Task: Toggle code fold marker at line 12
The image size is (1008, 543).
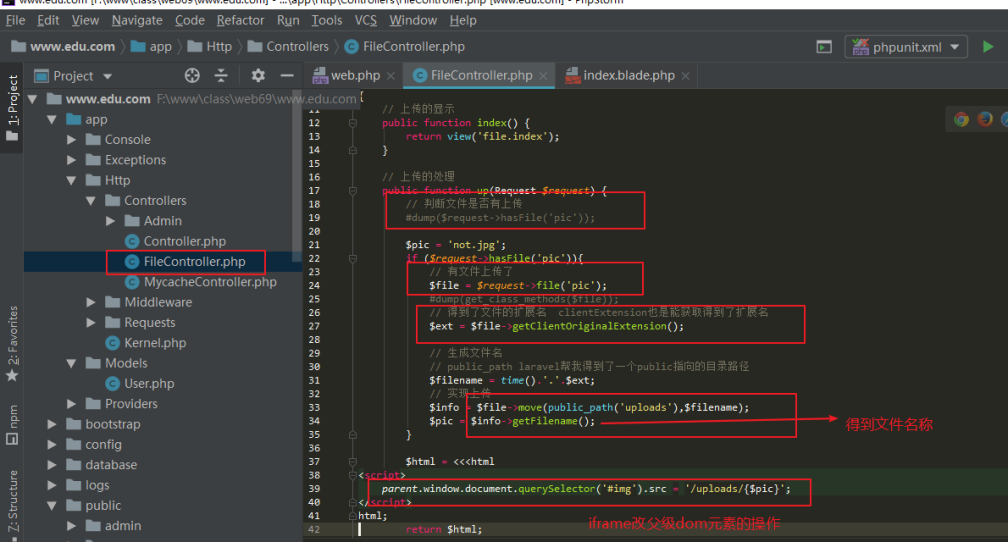Action: (353, 123)
